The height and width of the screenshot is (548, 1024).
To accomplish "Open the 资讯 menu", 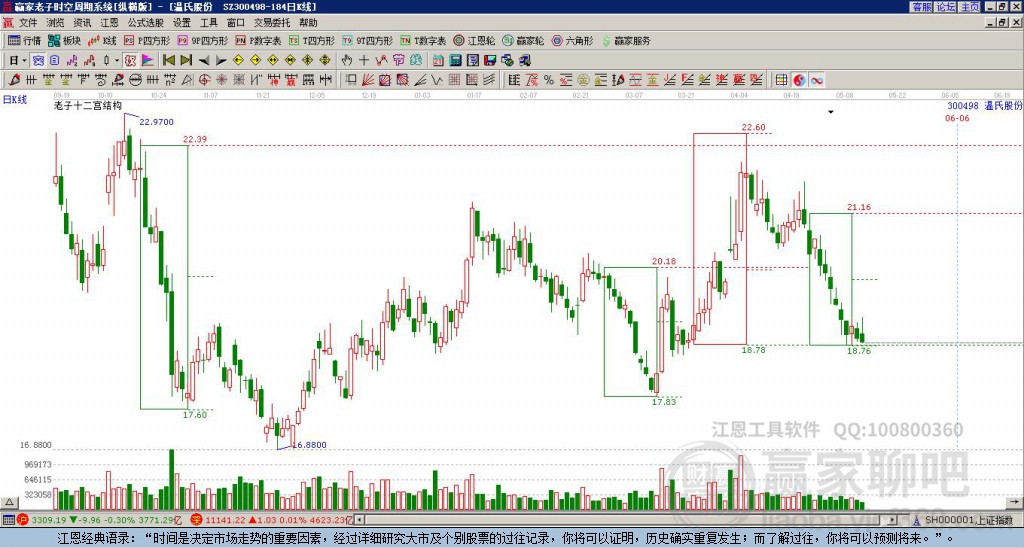I will point(82,23).
